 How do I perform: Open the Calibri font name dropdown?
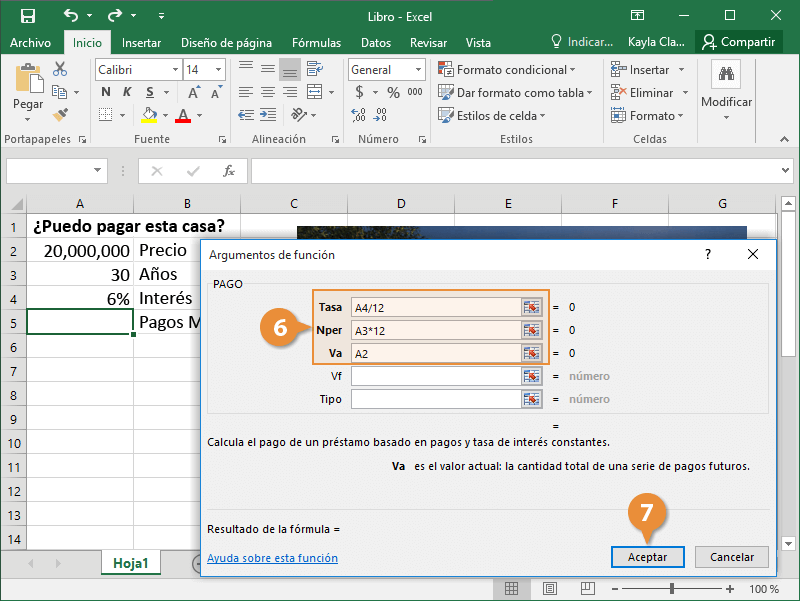coord(174,70)
